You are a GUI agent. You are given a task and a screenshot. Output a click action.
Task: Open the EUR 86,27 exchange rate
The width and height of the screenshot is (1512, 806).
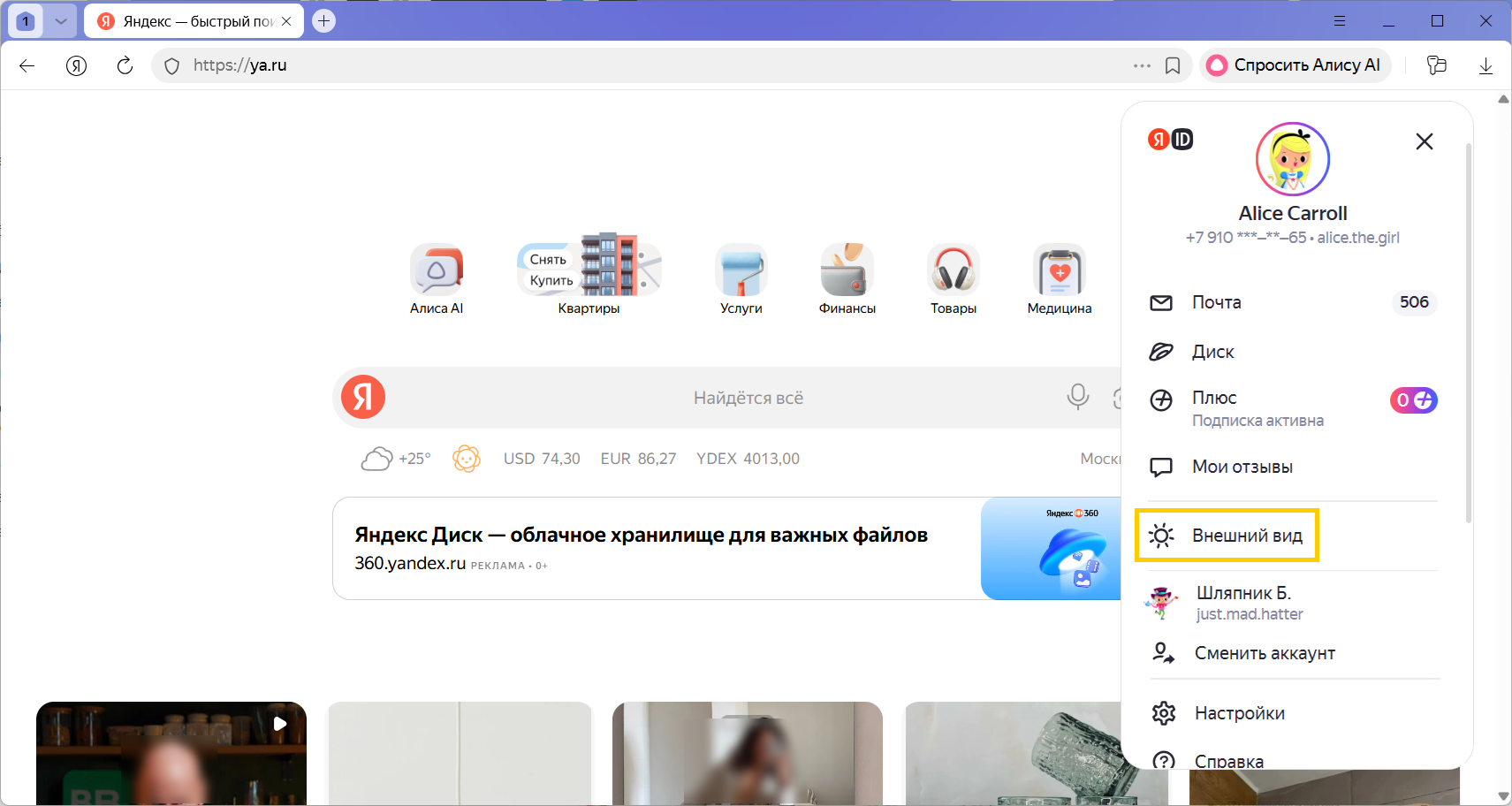(x=638, y=459)
